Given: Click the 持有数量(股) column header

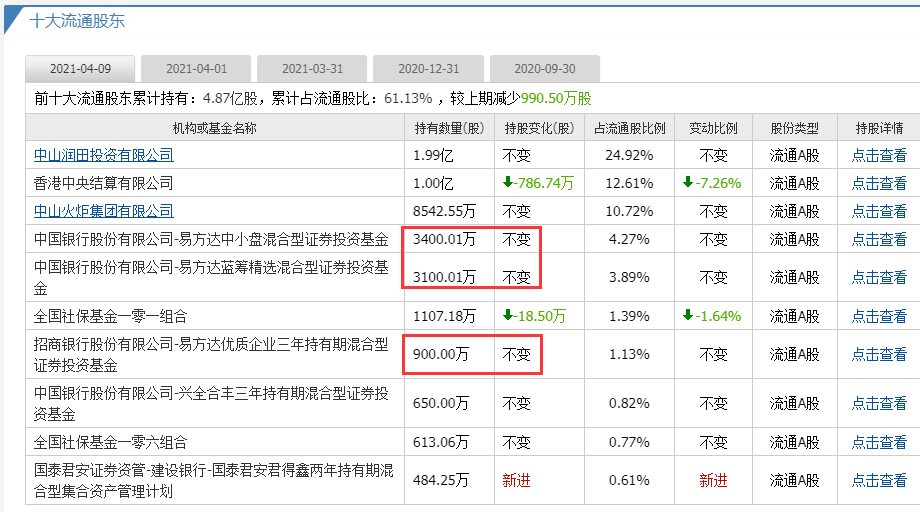Looking at the screenshot, I should tap(449, 128).
